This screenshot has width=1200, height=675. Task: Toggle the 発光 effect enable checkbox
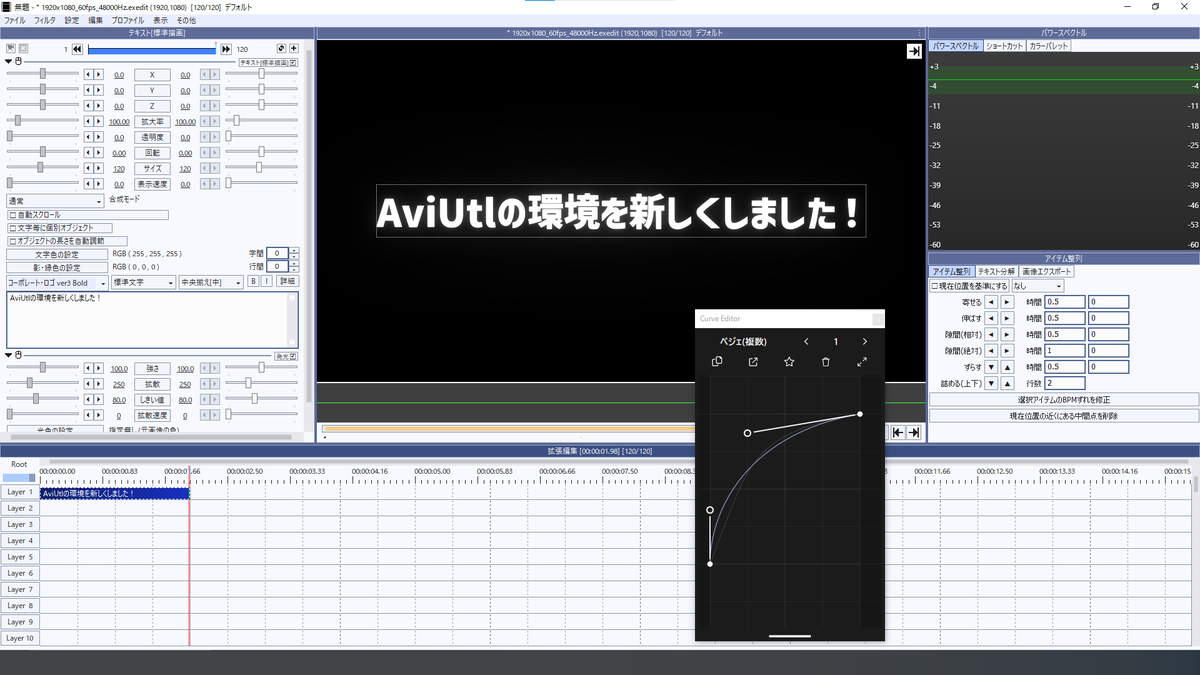pyautogui.click(x=293, y=355)
